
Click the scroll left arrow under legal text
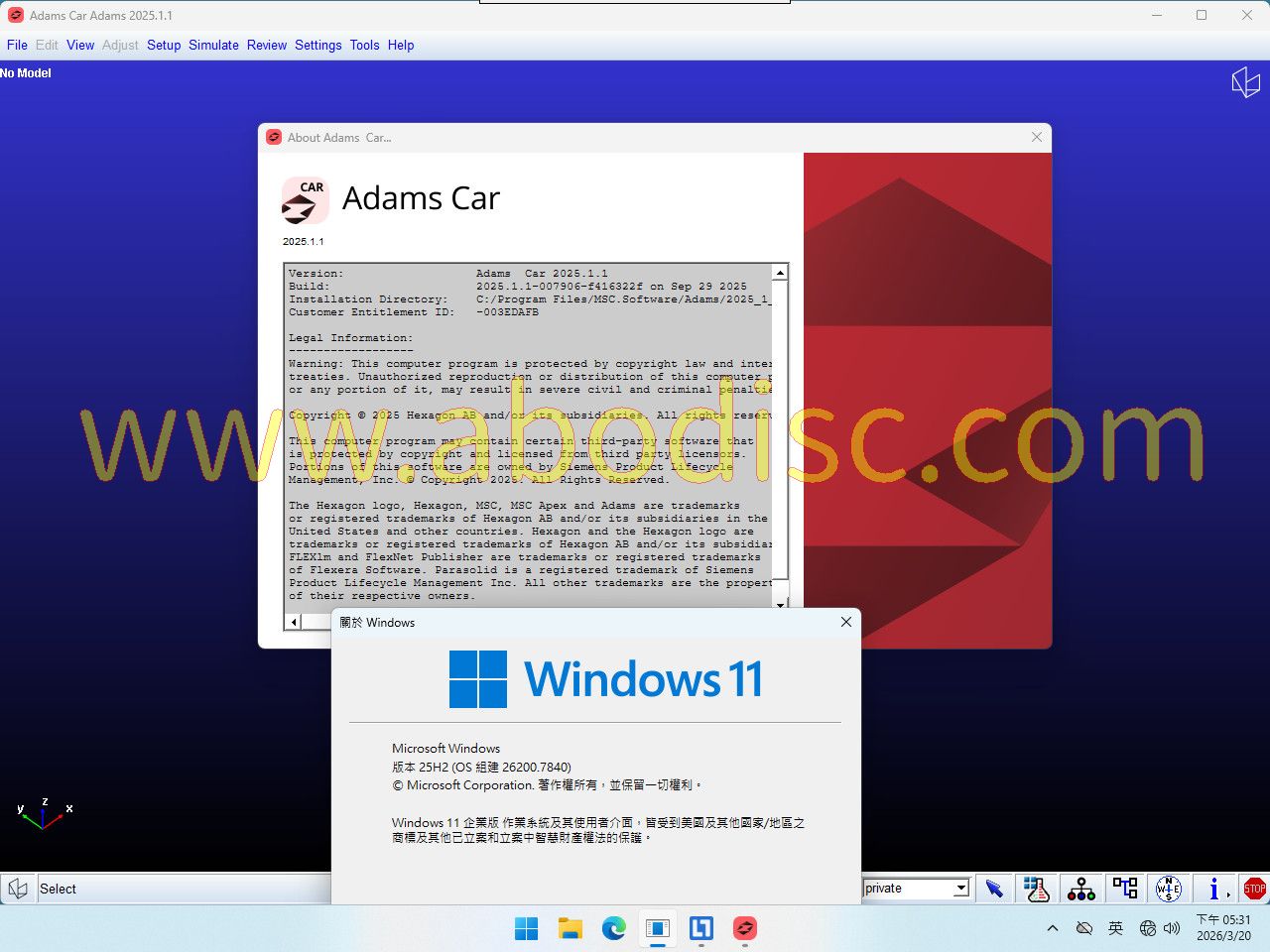294,622
